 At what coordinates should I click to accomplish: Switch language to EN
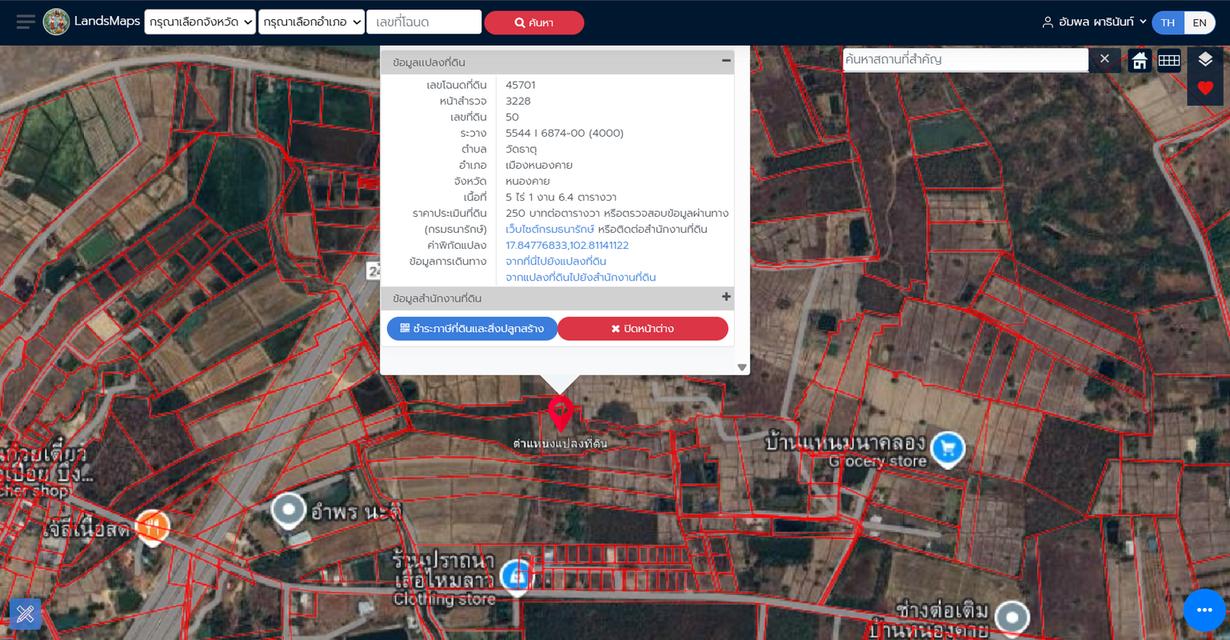(1199, 22)
